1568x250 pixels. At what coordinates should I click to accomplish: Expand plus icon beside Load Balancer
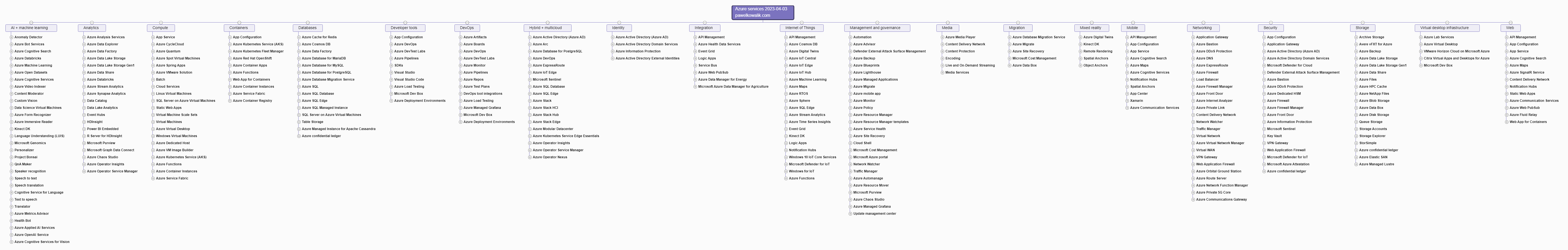[x=1193, y=80]
